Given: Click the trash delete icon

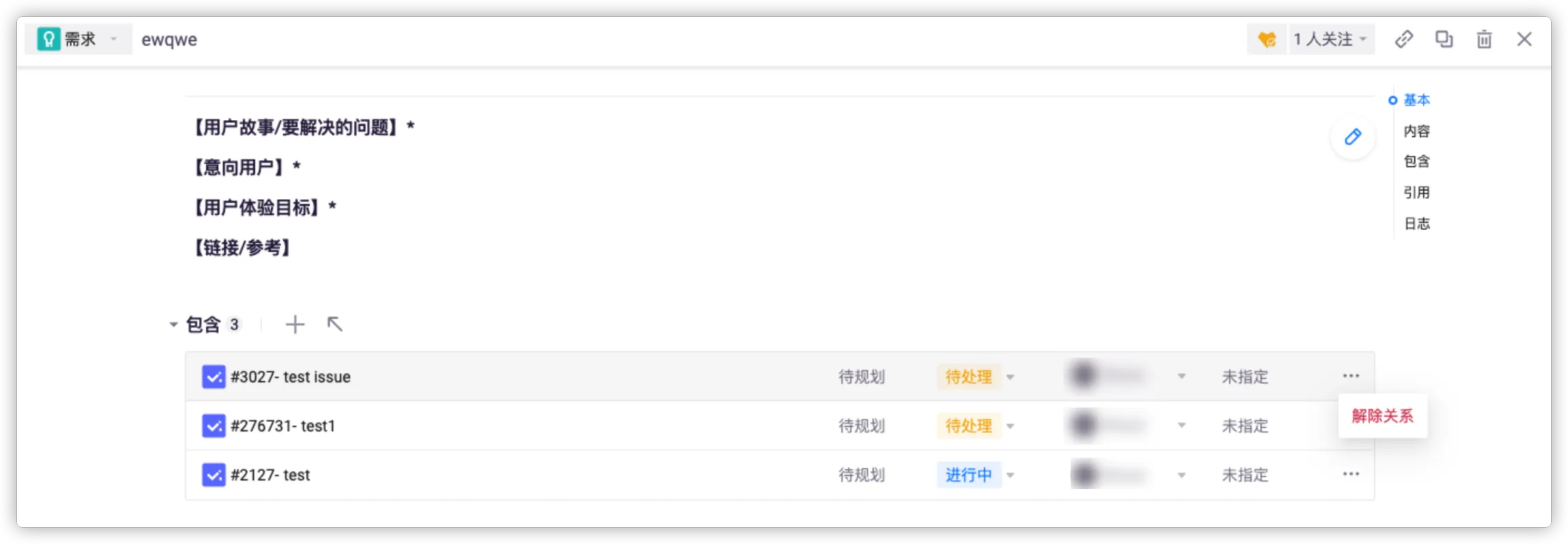Looking at the screenshot, I should [1484, 39].
